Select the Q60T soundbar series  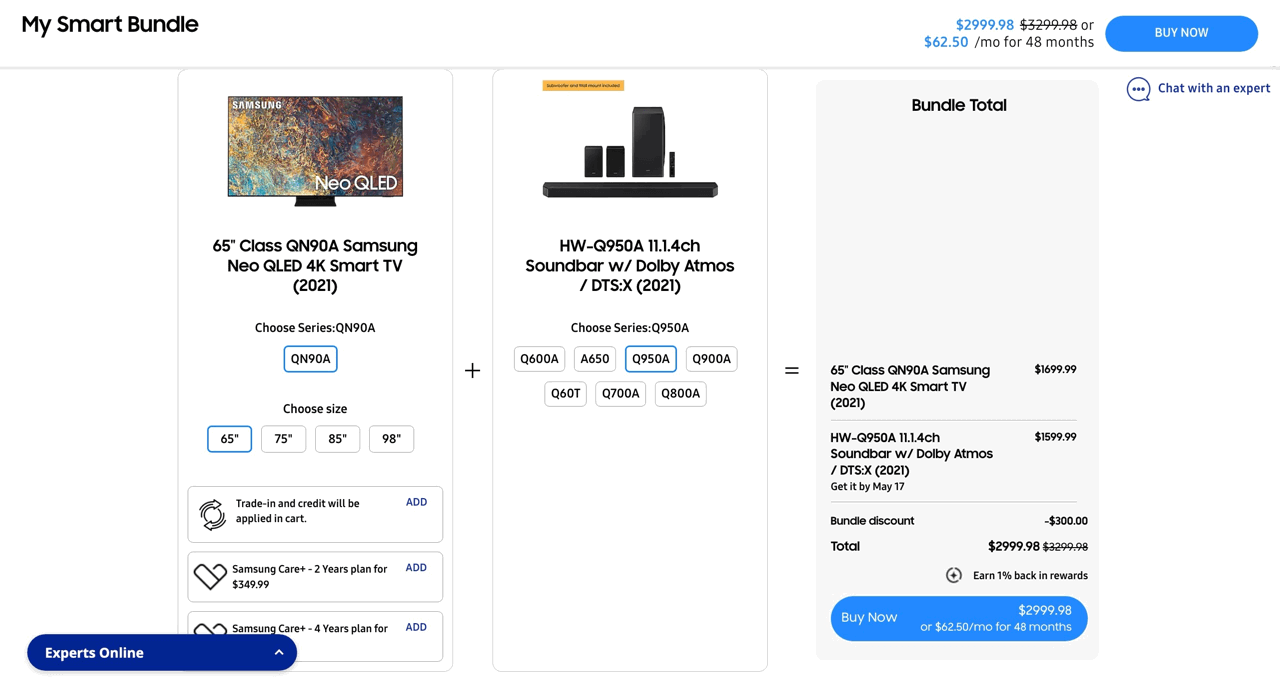tap(565, 393)
